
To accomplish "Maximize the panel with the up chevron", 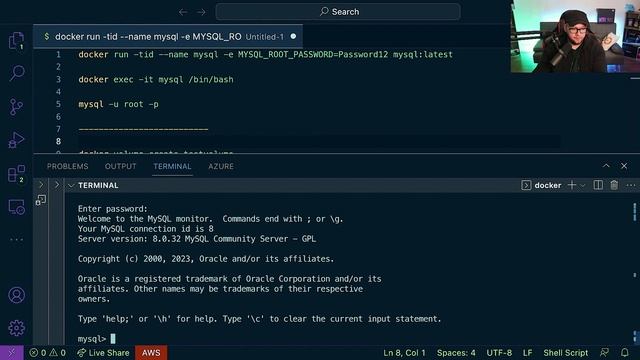I will tap(606, 166).
